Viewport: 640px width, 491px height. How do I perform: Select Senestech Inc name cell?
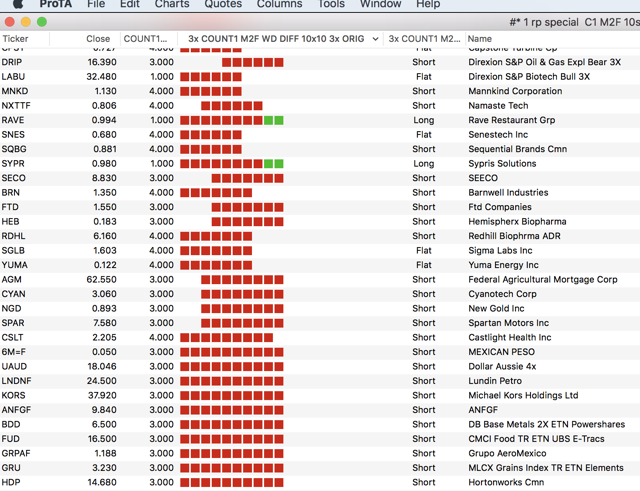coord(498,135)
